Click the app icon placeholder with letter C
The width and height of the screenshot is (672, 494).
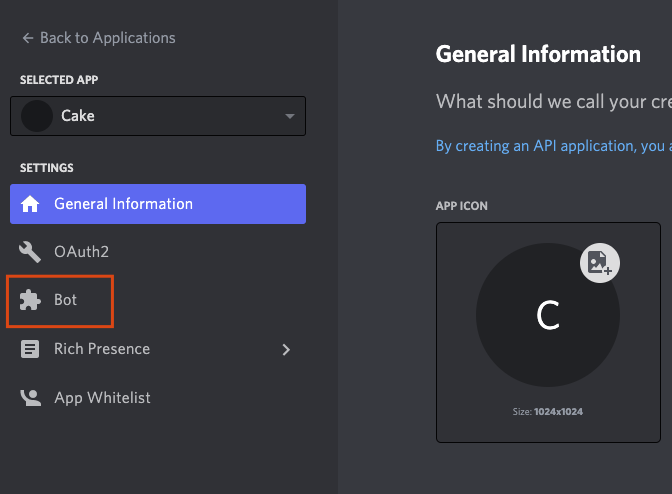[x=548, y=315]
